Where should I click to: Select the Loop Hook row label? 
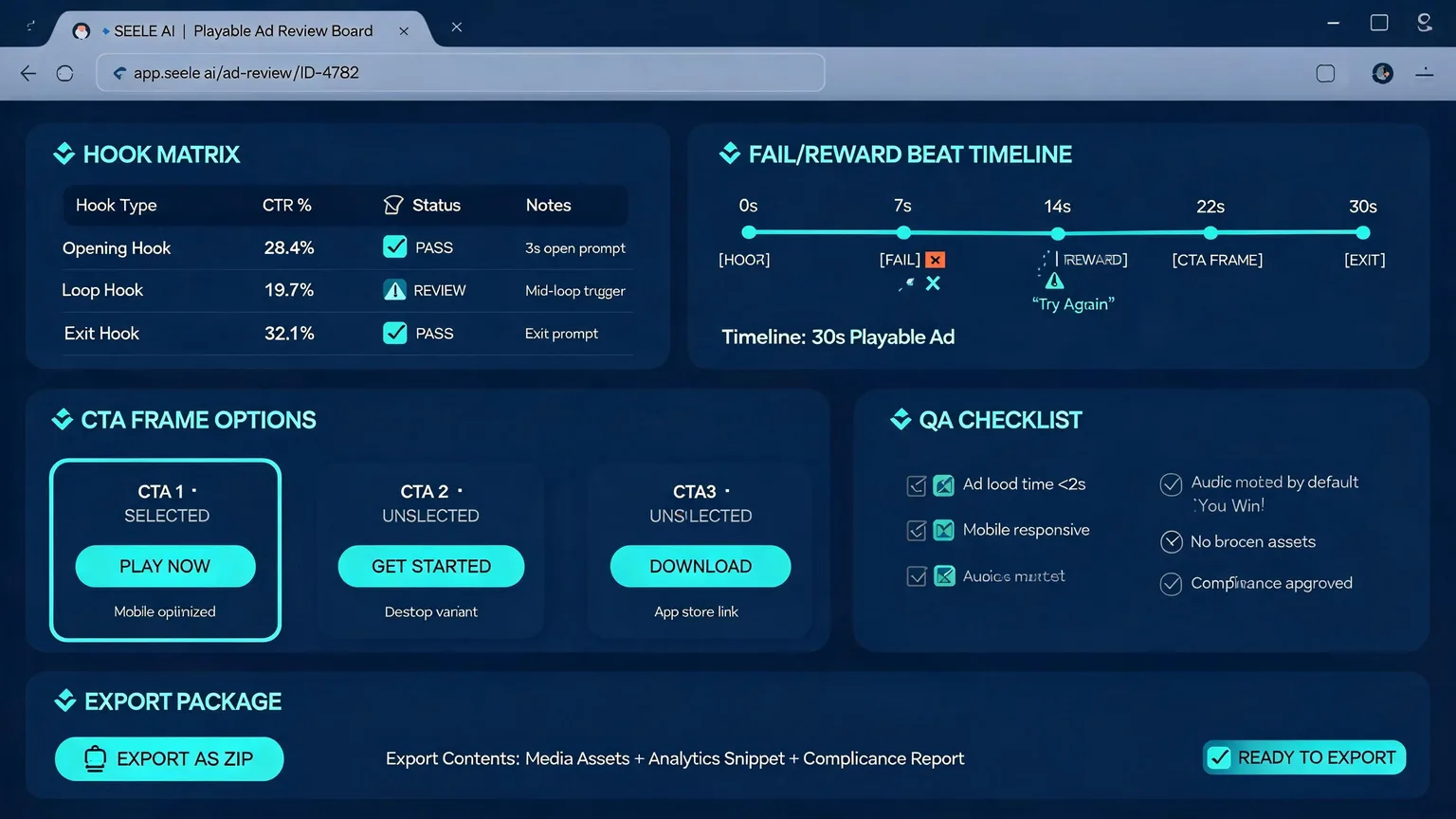(x=102, y=290)
